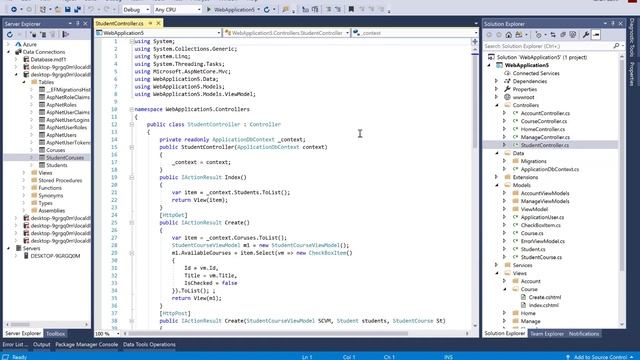Click Solution Explorer Home icon

coord(509,35)
